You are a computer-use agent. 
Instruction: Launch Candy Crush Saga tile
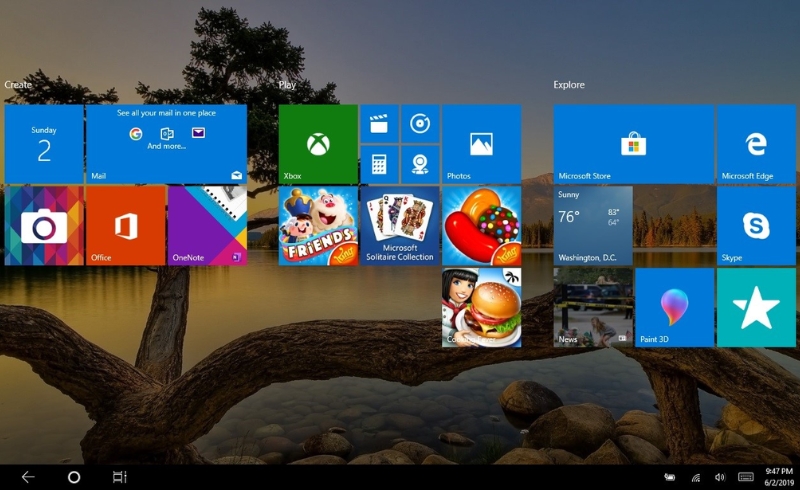(x=481, y=226)
